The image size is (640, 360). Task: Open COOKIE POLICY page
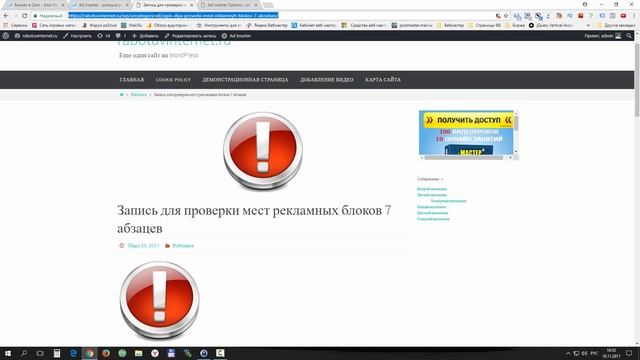[x=173, y=80]
